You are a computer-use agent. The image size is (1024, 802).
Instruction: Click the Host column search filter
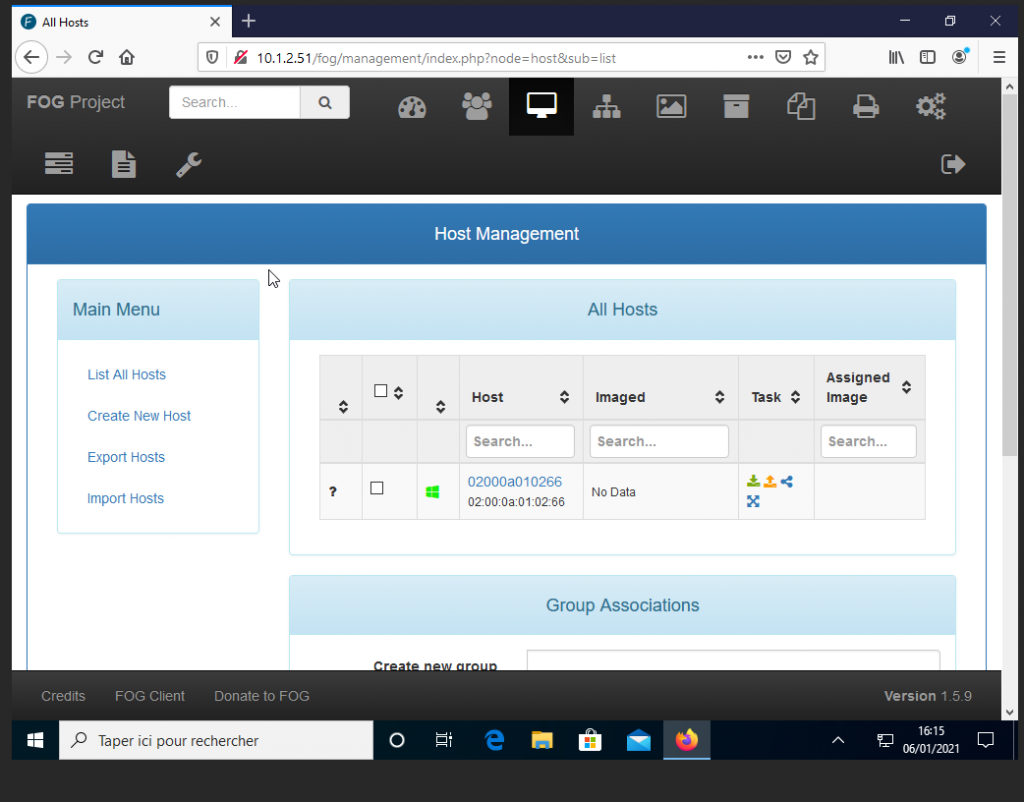pyautogui.click(x=520, y=441)
